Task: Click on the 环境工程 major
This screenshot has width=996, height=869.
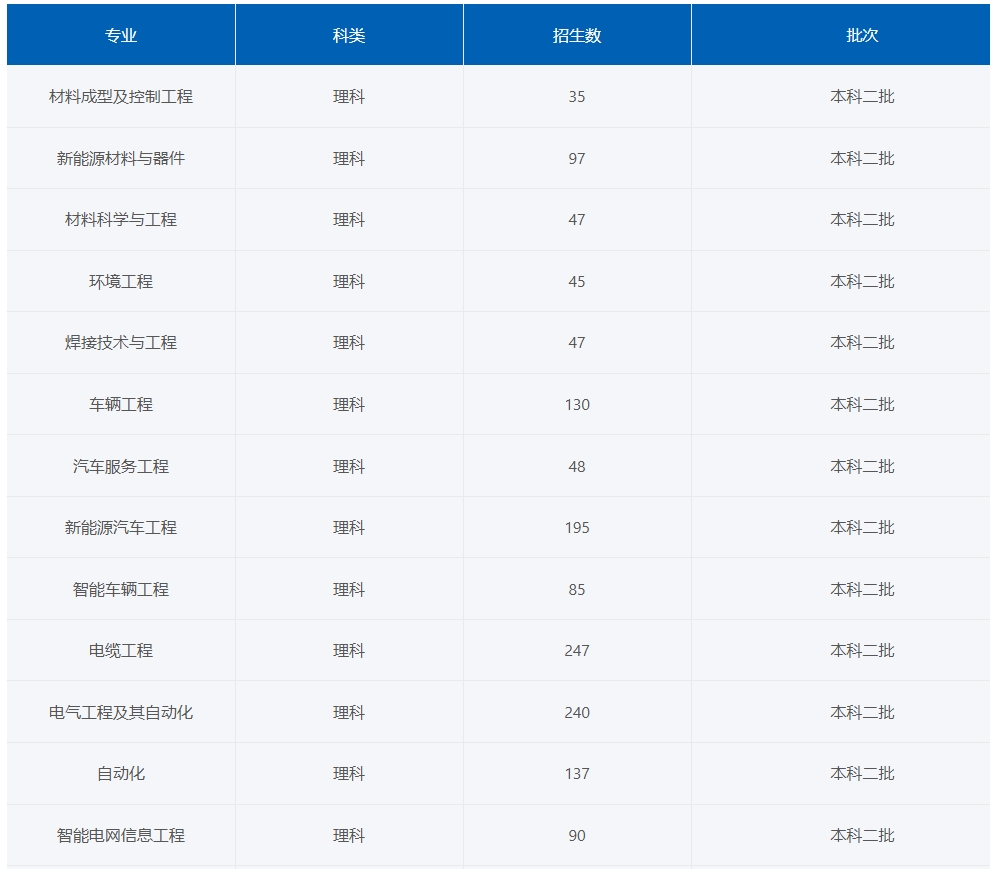Action: click(121, 282)
